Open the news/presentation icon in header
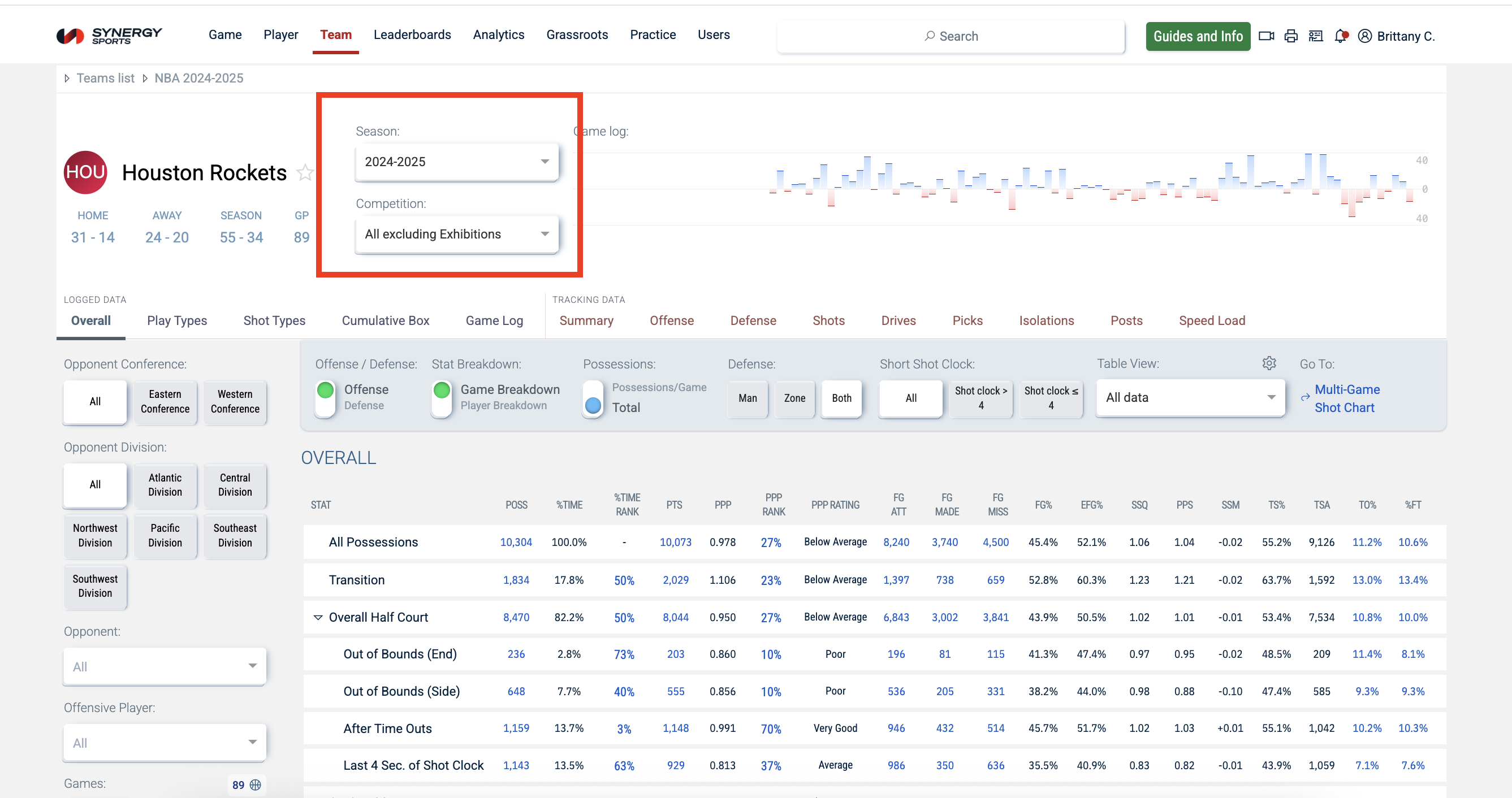This screenshot has height=798, width=1512. (1315, 36)
